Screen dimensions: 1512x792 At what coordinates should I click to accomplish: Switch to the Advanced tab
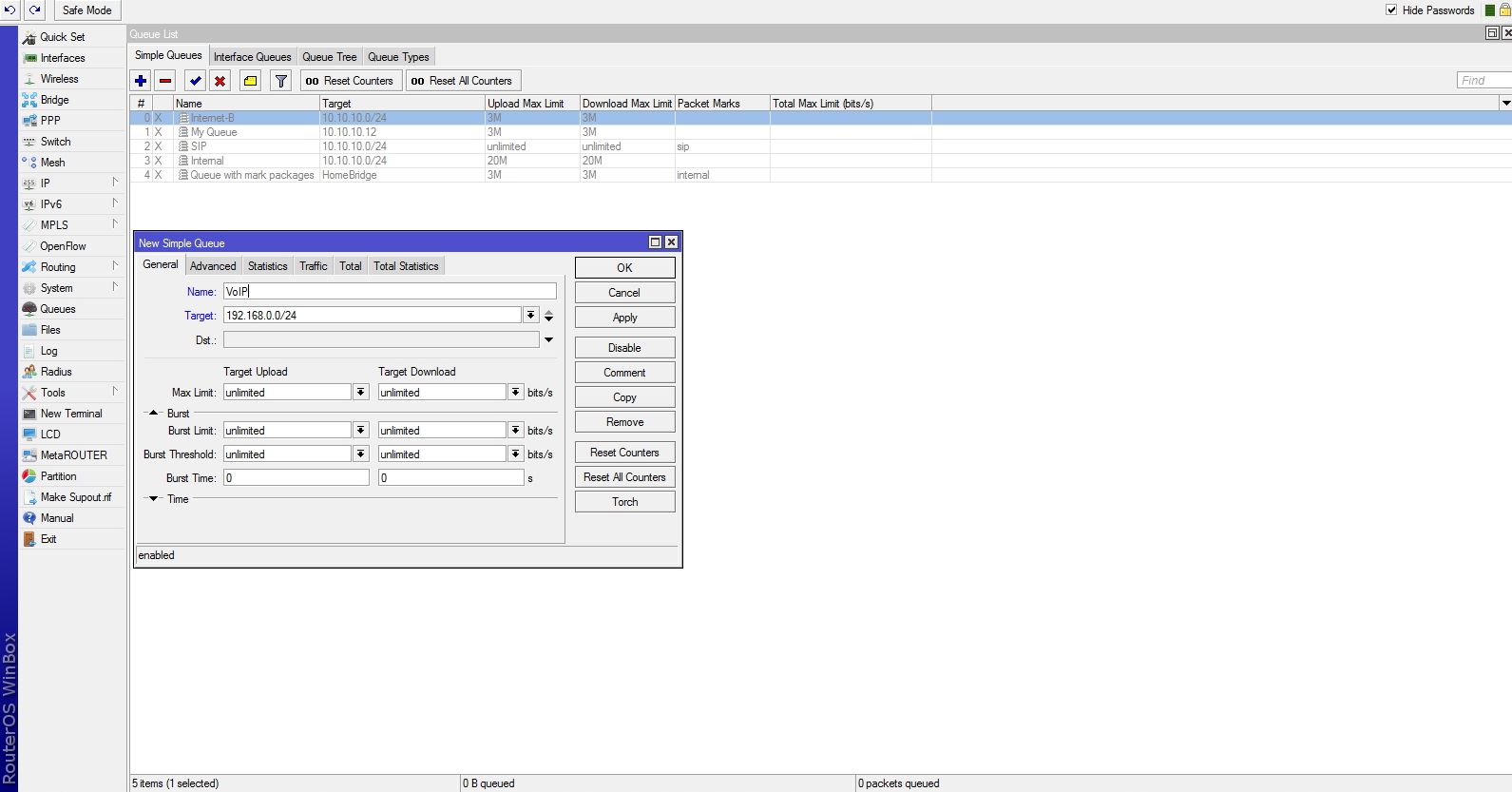pos(213,266)
